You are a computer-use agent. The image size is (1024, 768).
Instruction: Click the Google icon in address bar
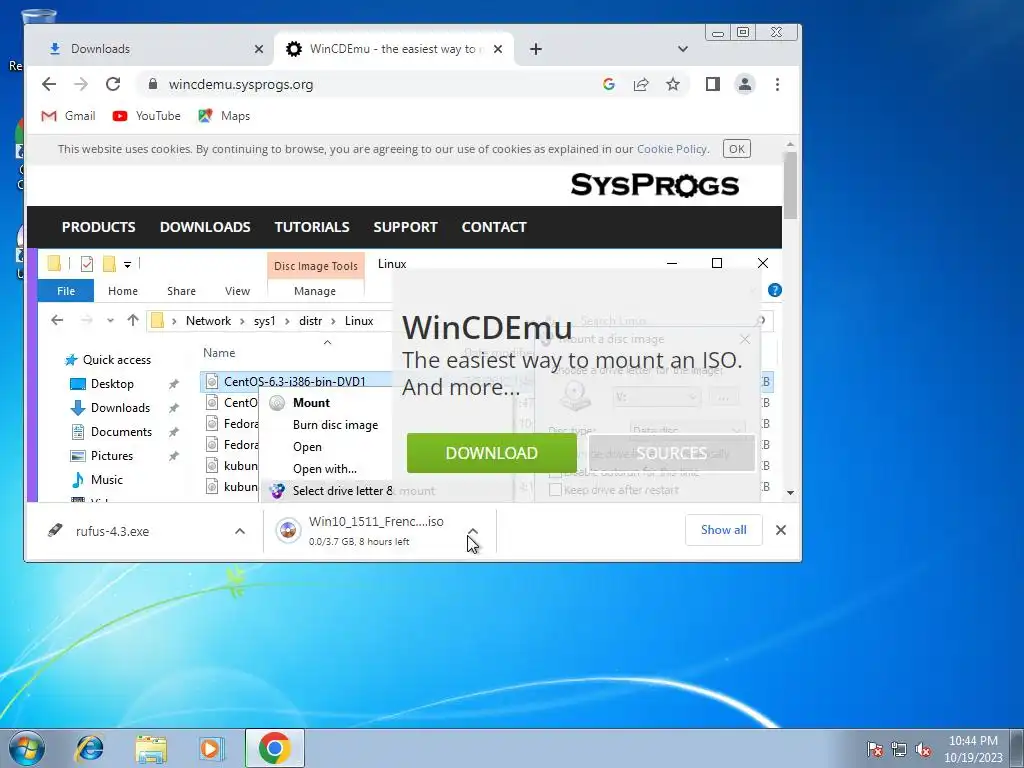609,84
